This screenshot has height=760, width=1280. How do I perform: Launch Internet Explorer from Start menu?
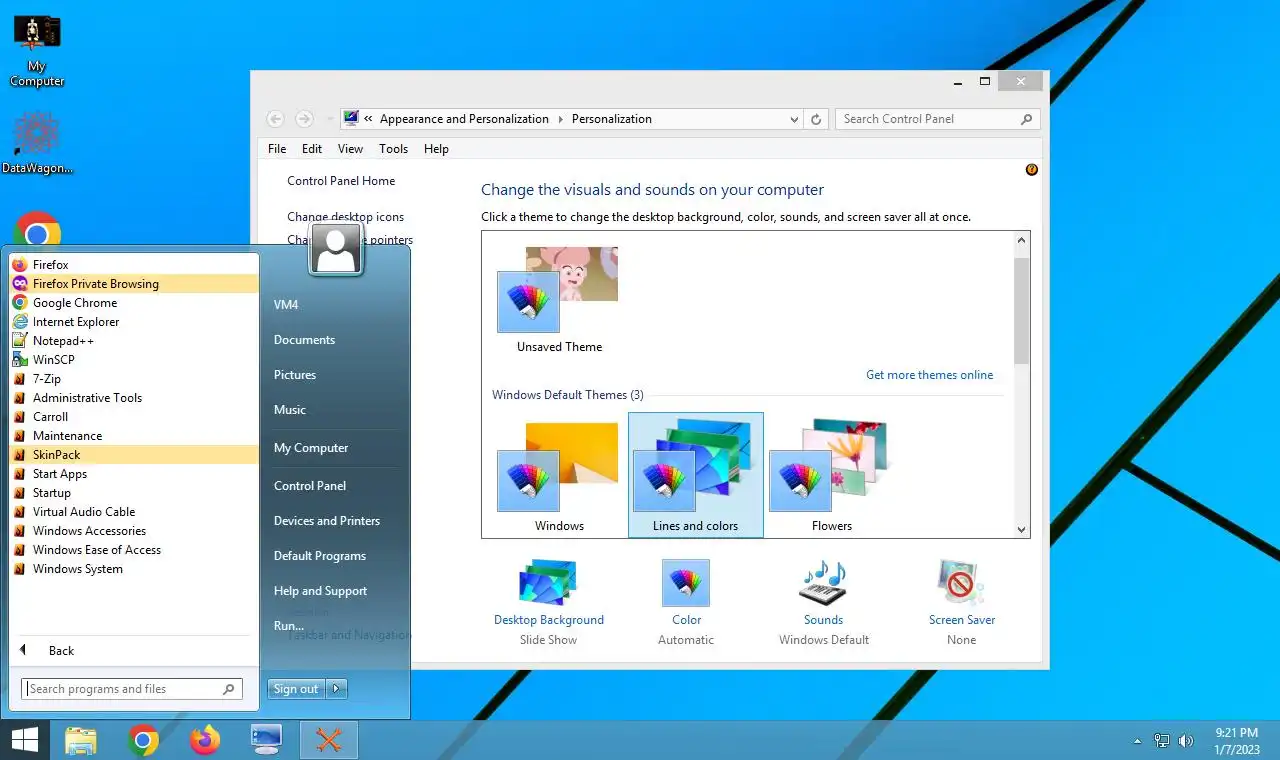[x=134, y=322]
